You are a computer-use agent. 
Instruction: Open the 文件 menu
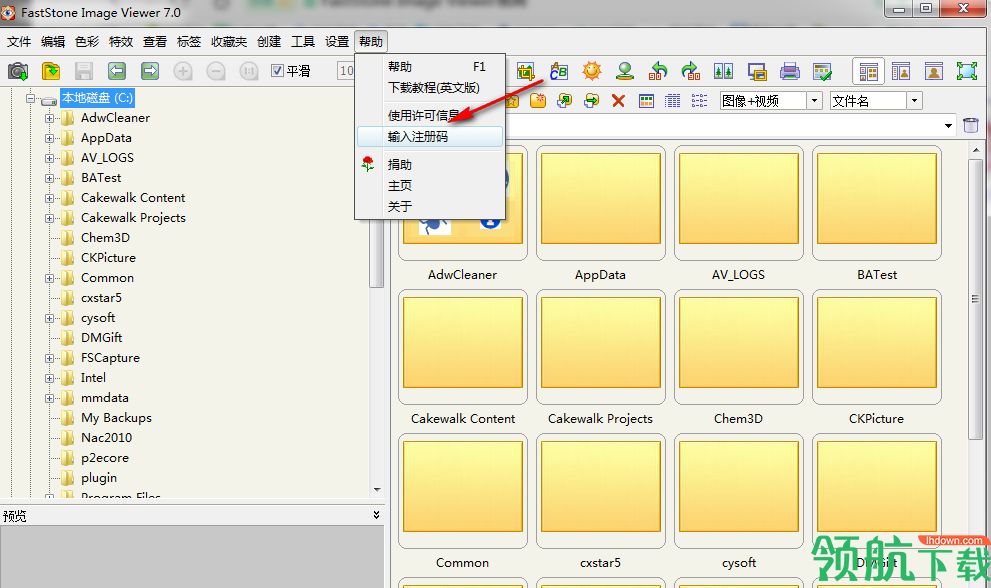point(19,42)
